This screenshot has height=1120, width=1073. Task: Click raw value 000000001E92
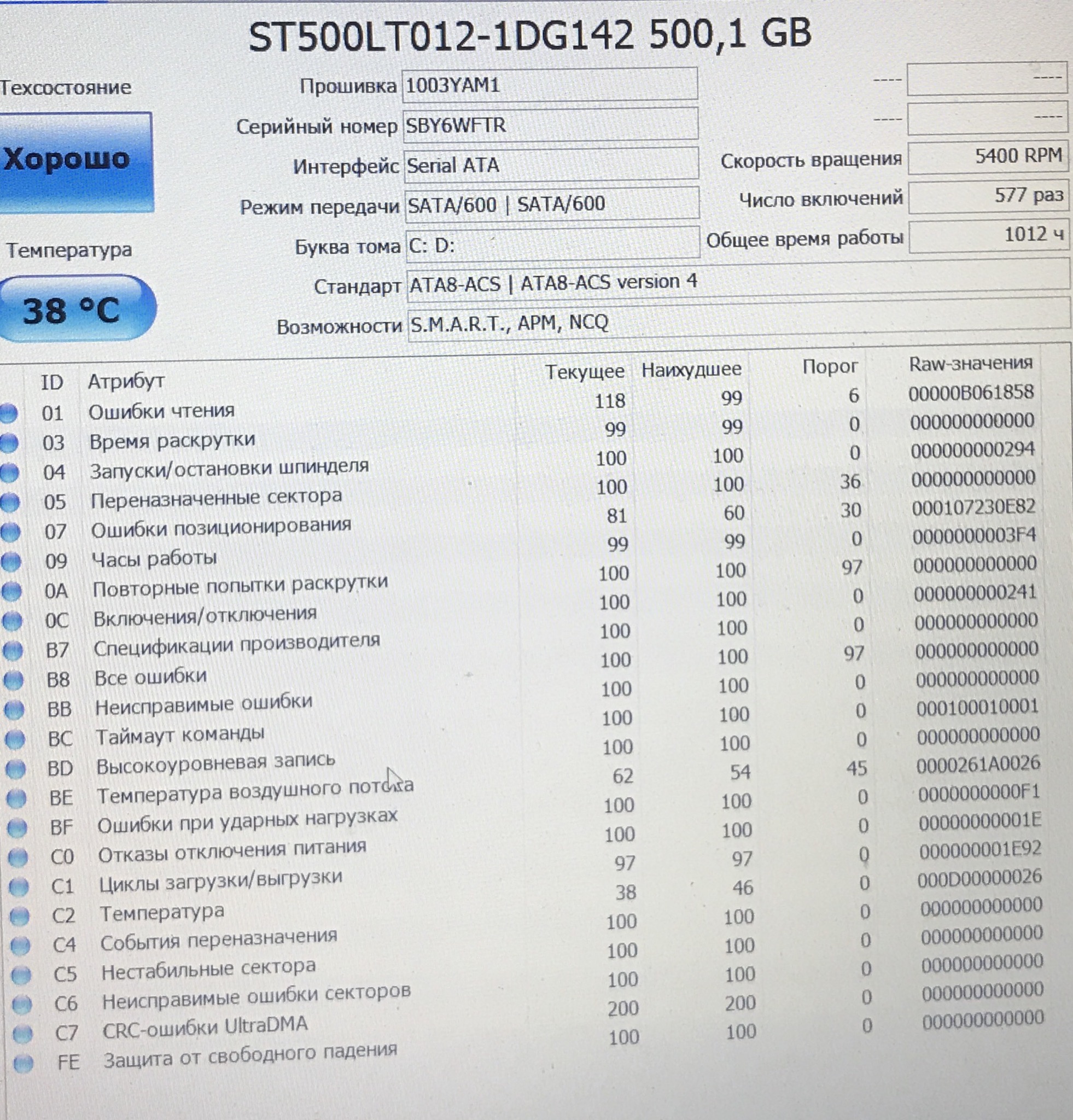pos(981,850)
